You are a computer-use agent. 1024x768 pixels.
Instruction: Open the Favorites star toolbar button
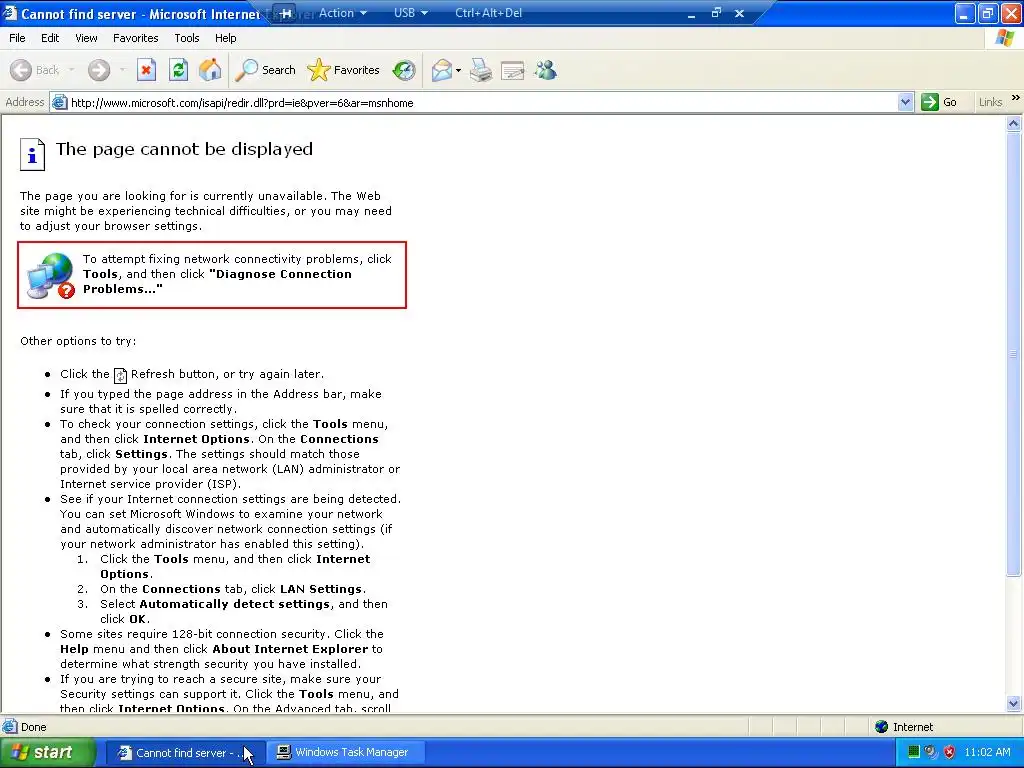click(x=344, y=70)
